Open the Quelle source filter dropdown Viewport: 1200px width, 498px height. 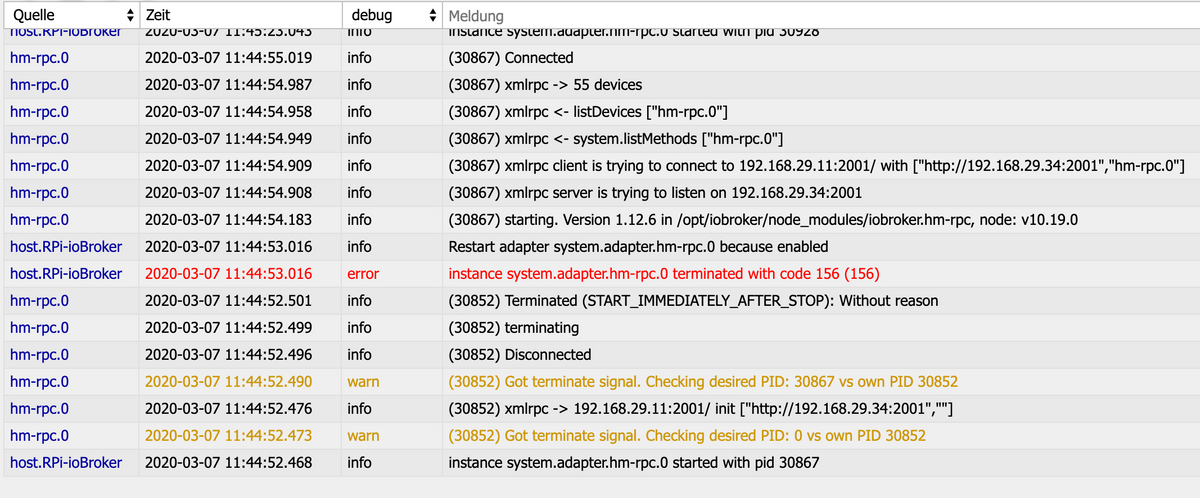[x=68, y=16]
